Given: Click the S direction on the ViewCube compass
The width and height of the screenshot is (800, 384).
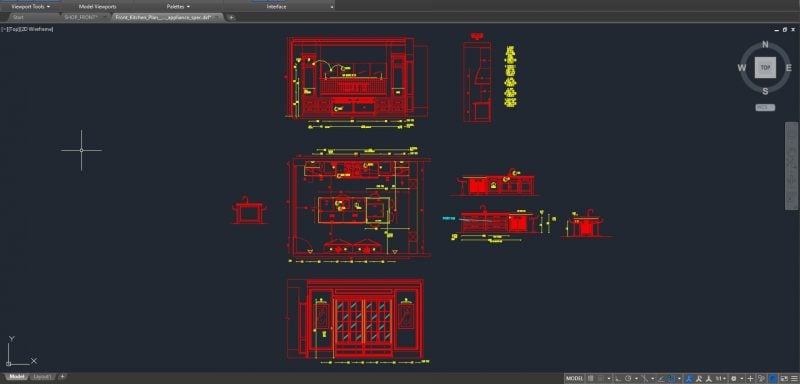Looking at the screenshot, I should tap(765, 91).
